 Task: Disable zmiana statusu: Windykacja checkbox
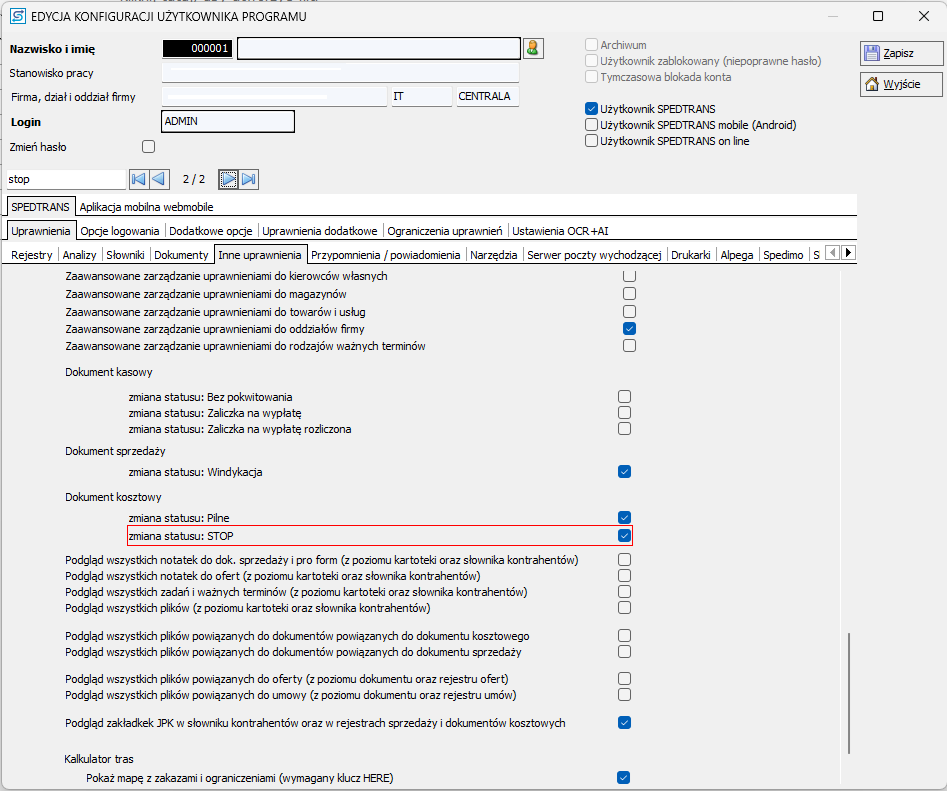(624, 471)
